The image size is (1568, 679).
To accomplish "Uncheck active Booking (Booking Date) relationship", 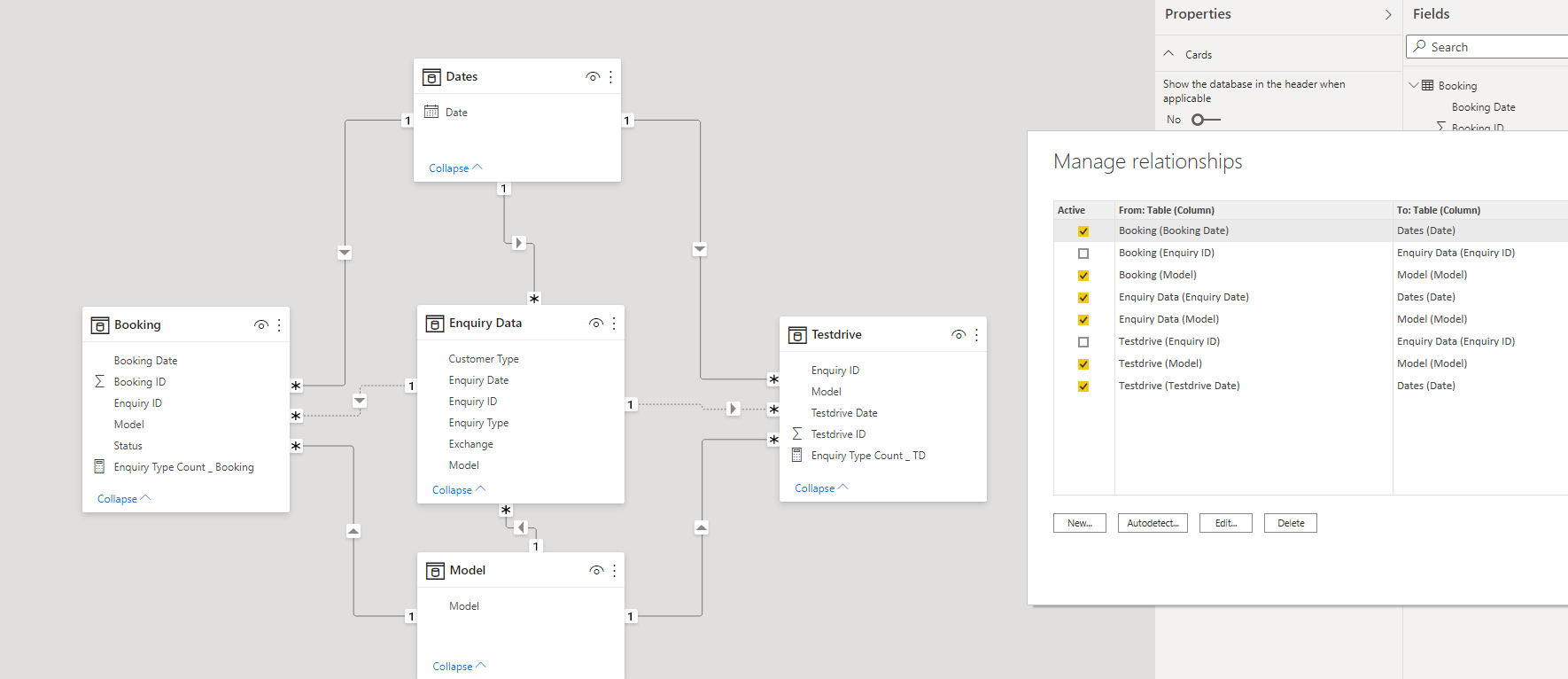I will 1083,231.
